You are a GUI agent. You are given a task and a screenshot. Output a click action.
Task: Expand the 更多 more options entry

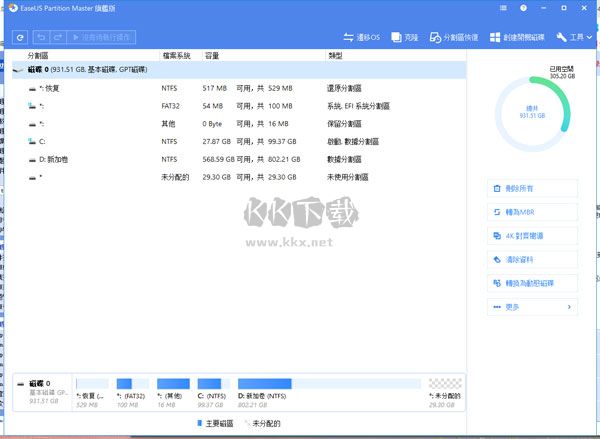pyautogui.click(x=532, y=307)
